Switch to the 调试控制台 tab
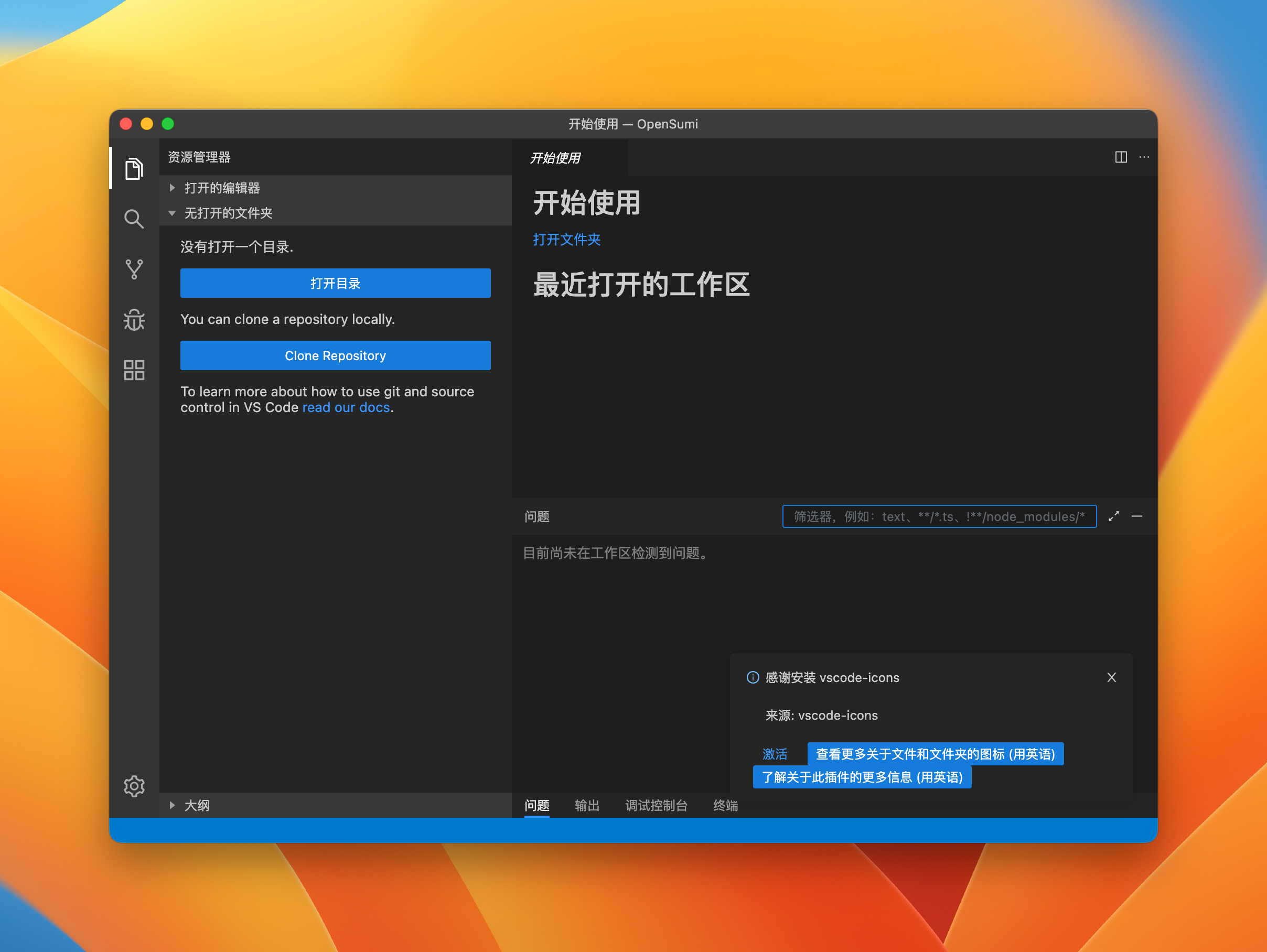1267x952 pixels. coord(656,805)
